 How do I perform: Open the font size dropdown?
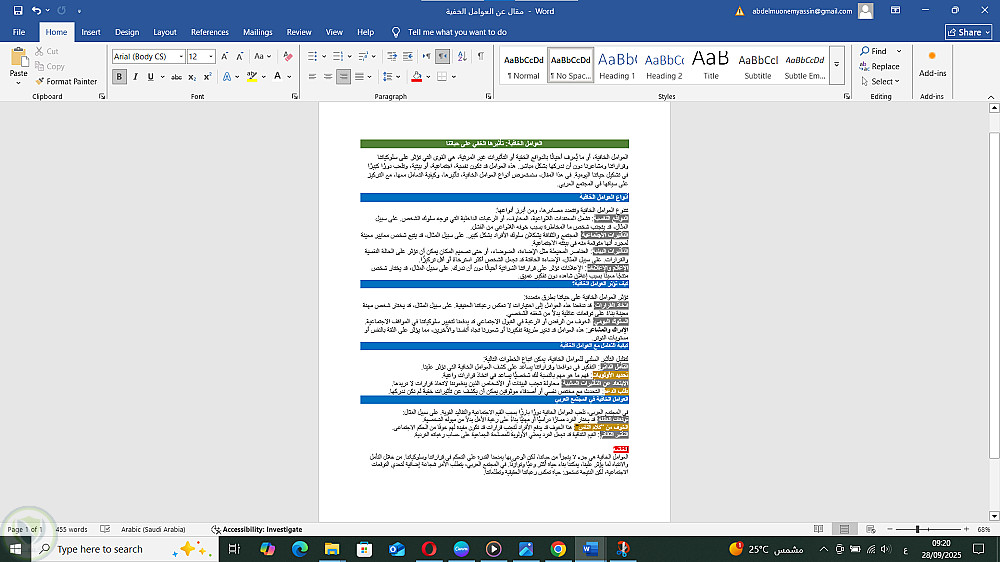click(211, 57)
